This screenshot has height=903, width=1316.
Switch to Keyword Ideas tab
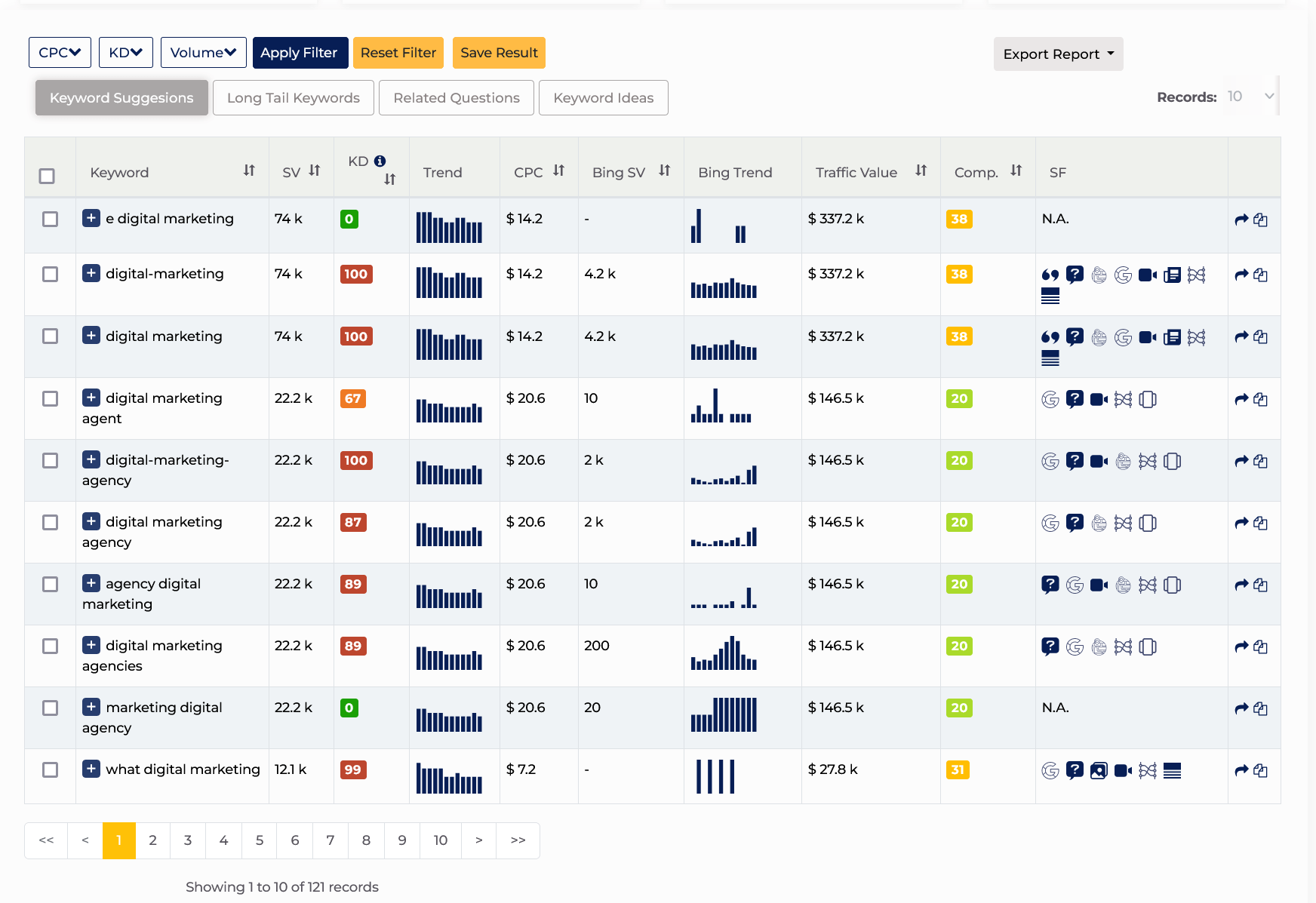[604, 98]
